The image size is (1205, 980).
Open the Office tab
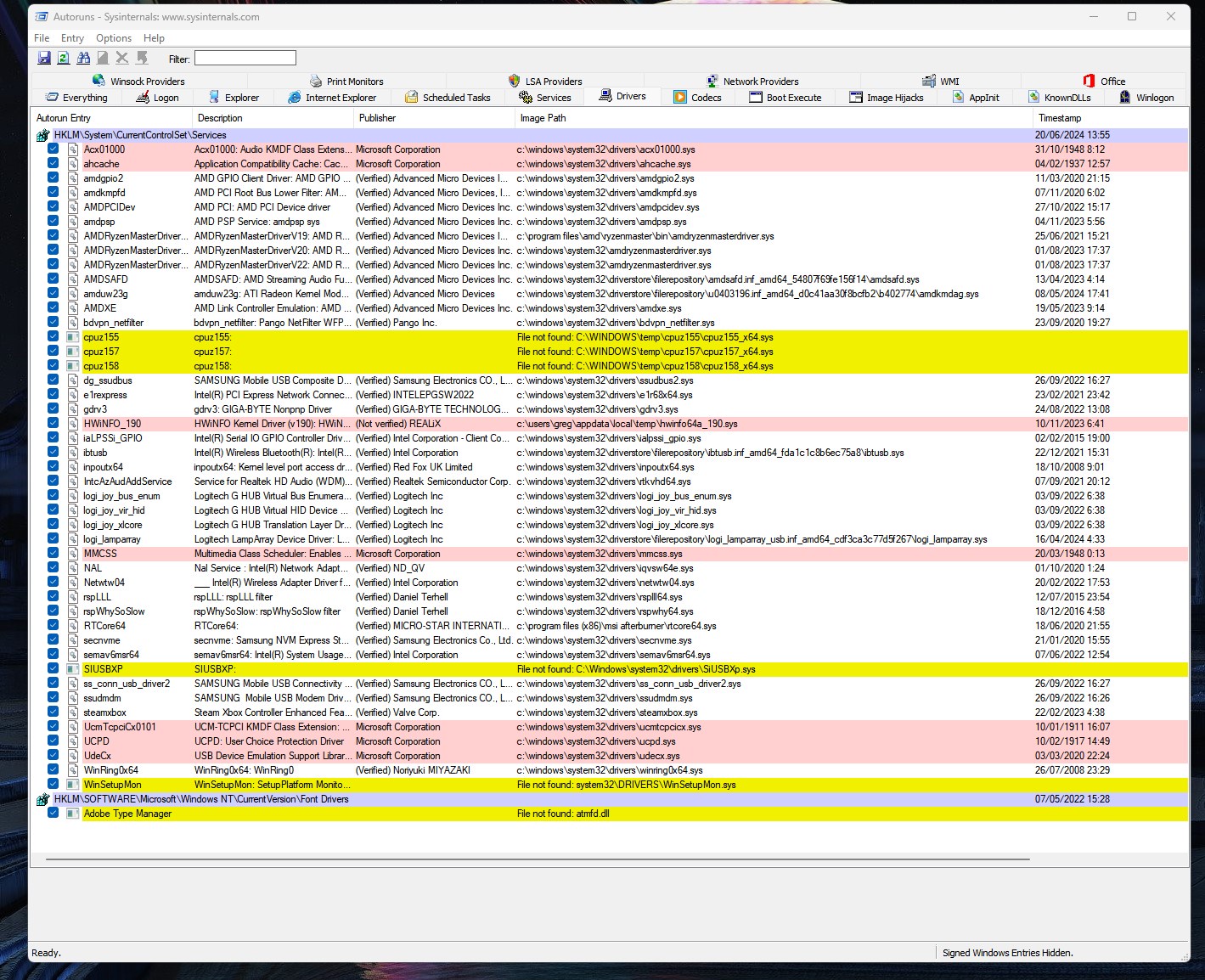[x=1104, y=82]
